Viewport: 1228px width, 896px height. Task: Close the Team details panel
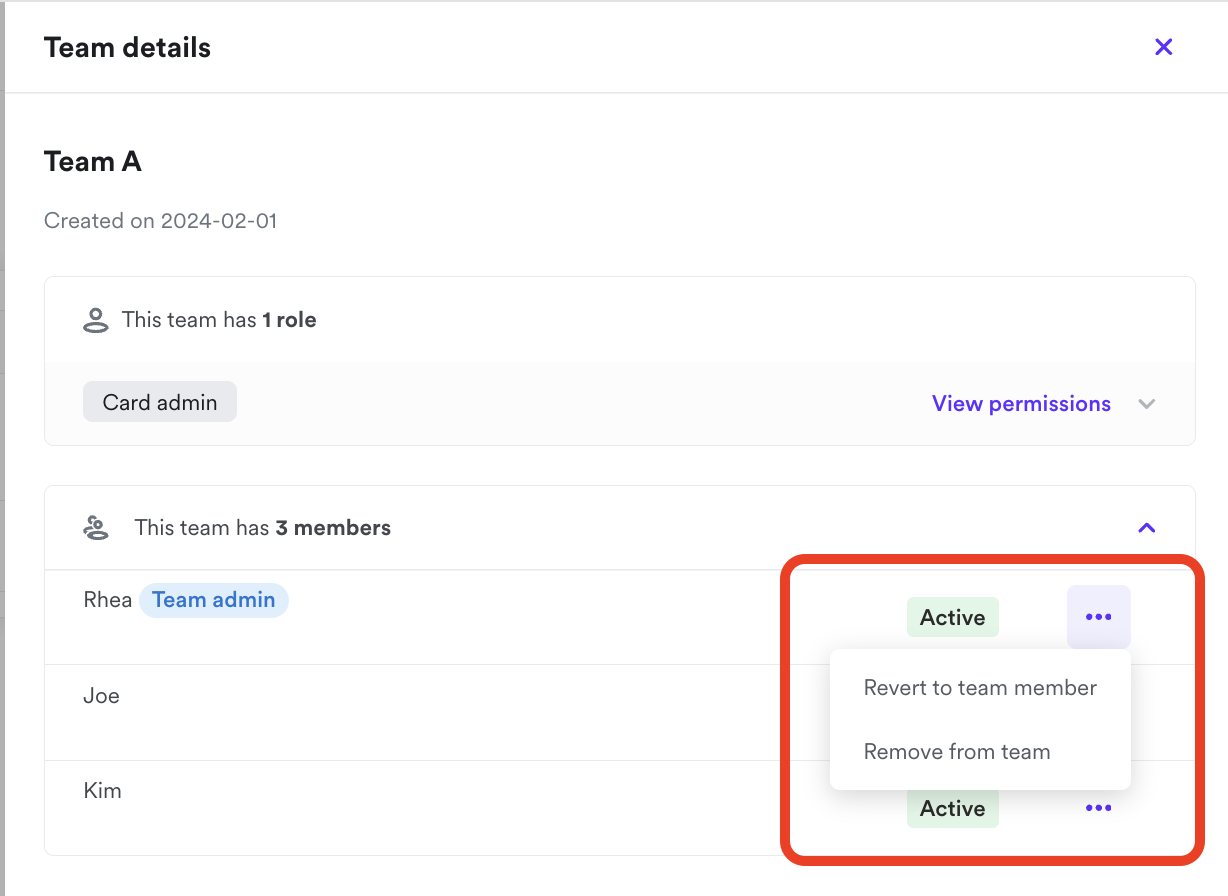pos(1163,47)
